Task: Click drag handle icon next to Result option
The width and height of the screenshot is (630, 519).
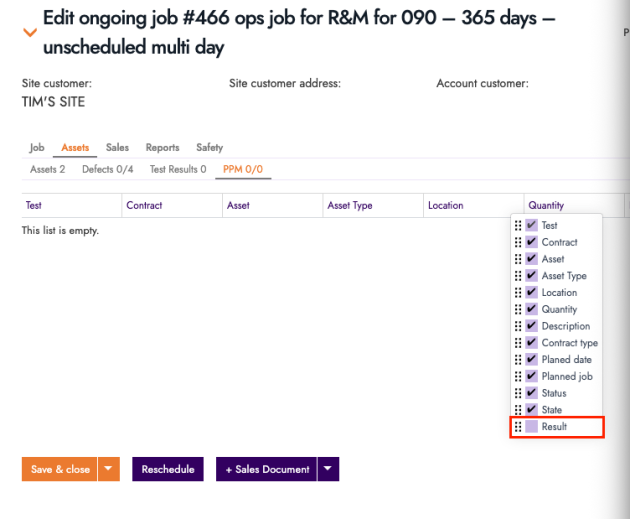Action: (517, 427)
